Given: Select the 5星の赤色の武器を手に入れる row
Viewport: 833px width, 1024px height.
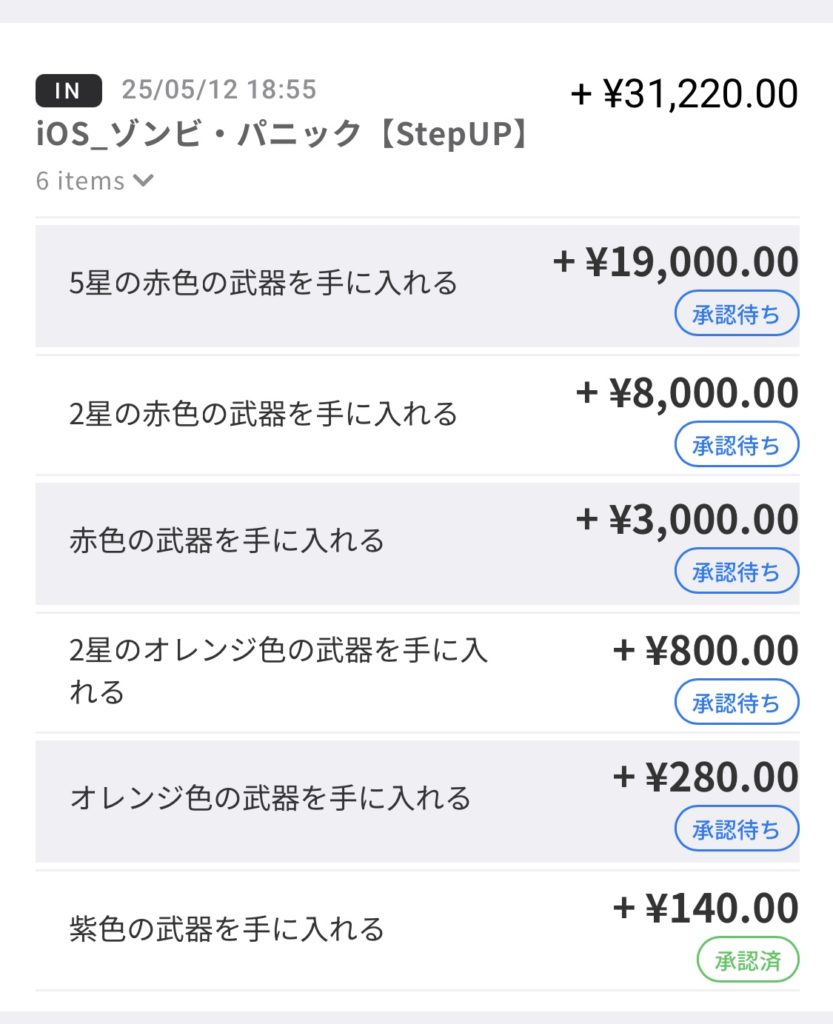Looking at the screenshot, I should point(264,284).
